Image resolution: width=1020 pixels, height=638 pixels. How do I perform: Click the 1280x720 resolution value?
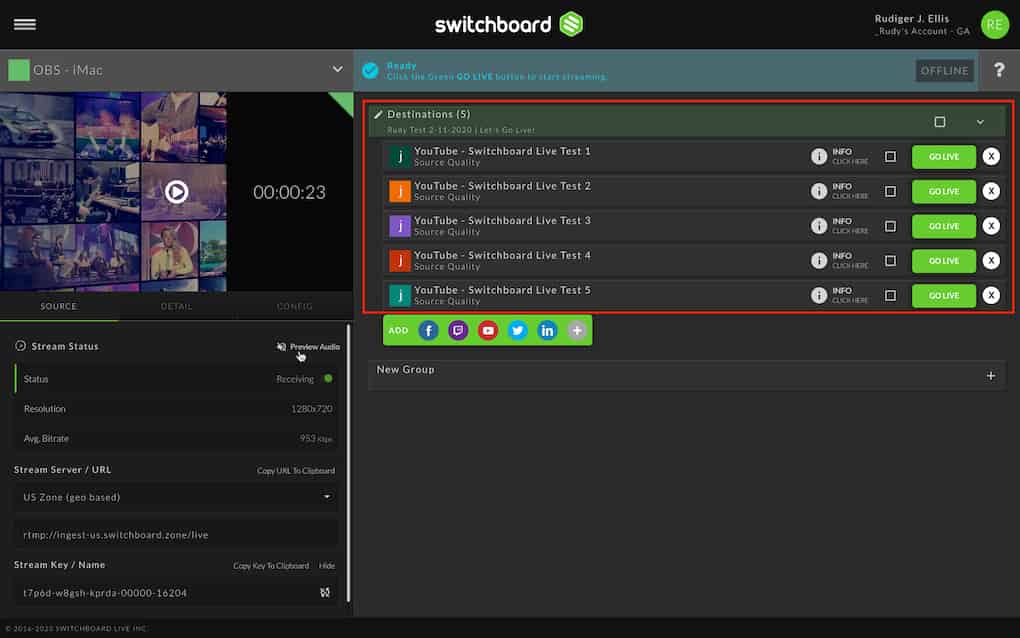click(x=312, y=409)
